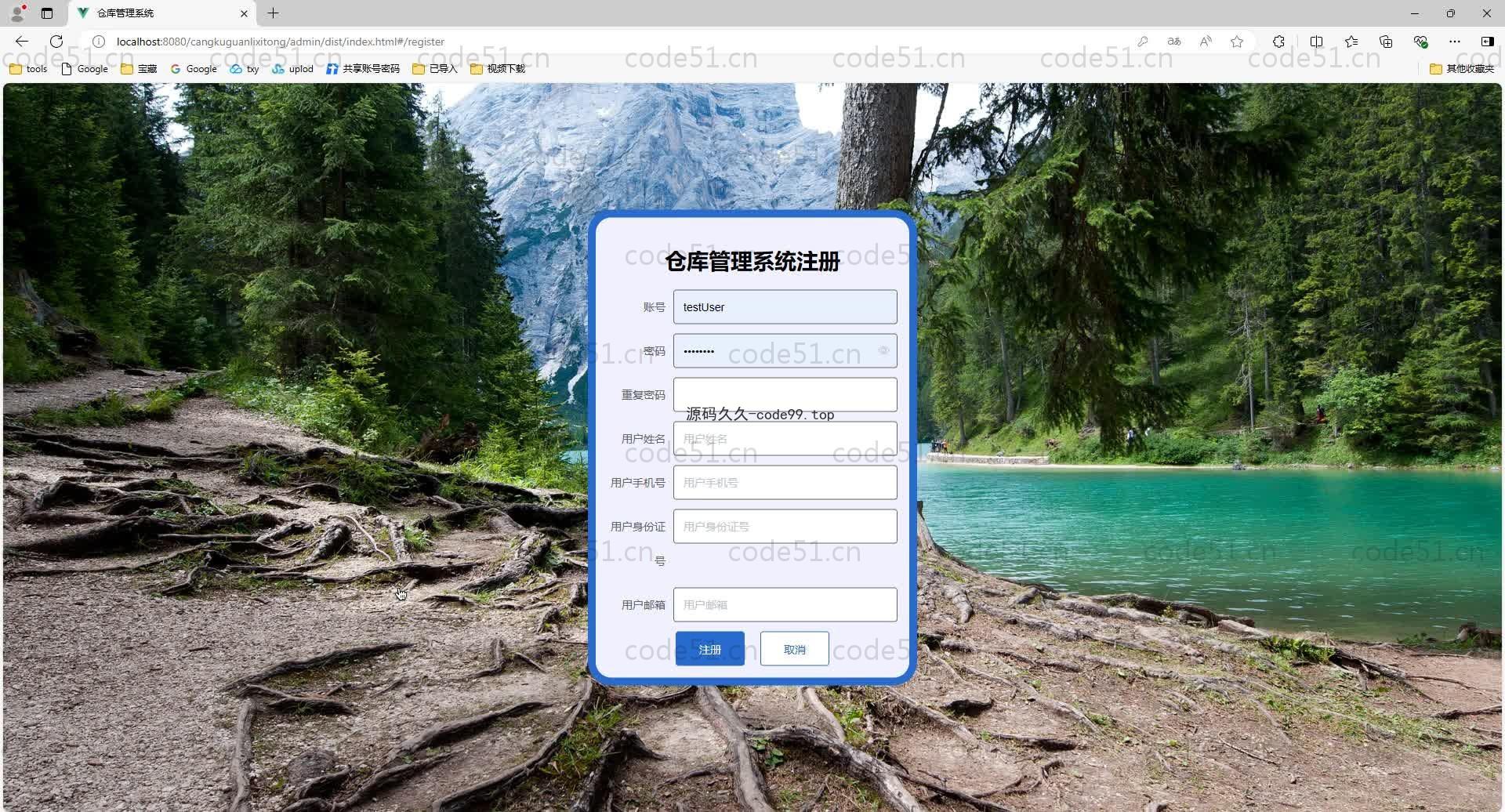Image resolution: width=1505 pixels, height=812 pixels.
Task: Click the 用户邮箱 label
Action: click(643, 605)
